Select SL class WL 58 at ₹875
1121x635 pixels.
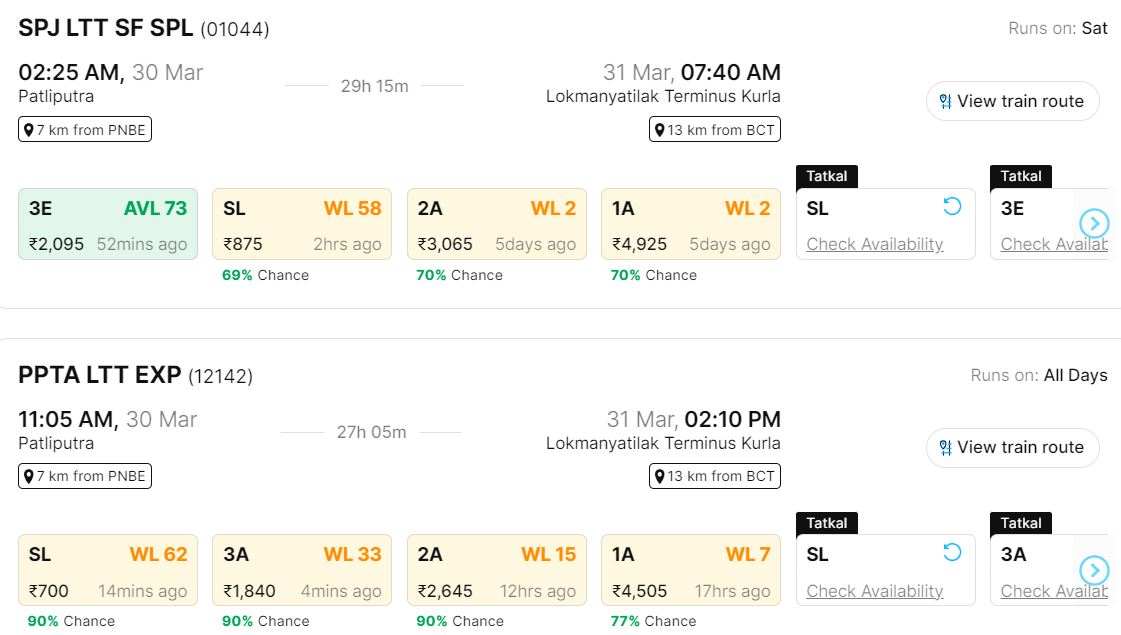[302, 224]
